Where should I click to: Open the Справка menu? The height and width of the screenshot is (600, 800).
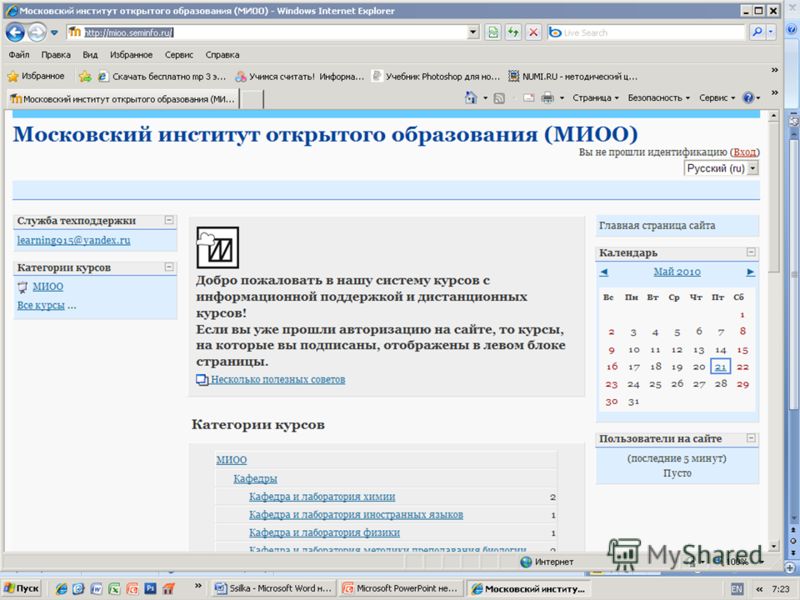[222, 55]
